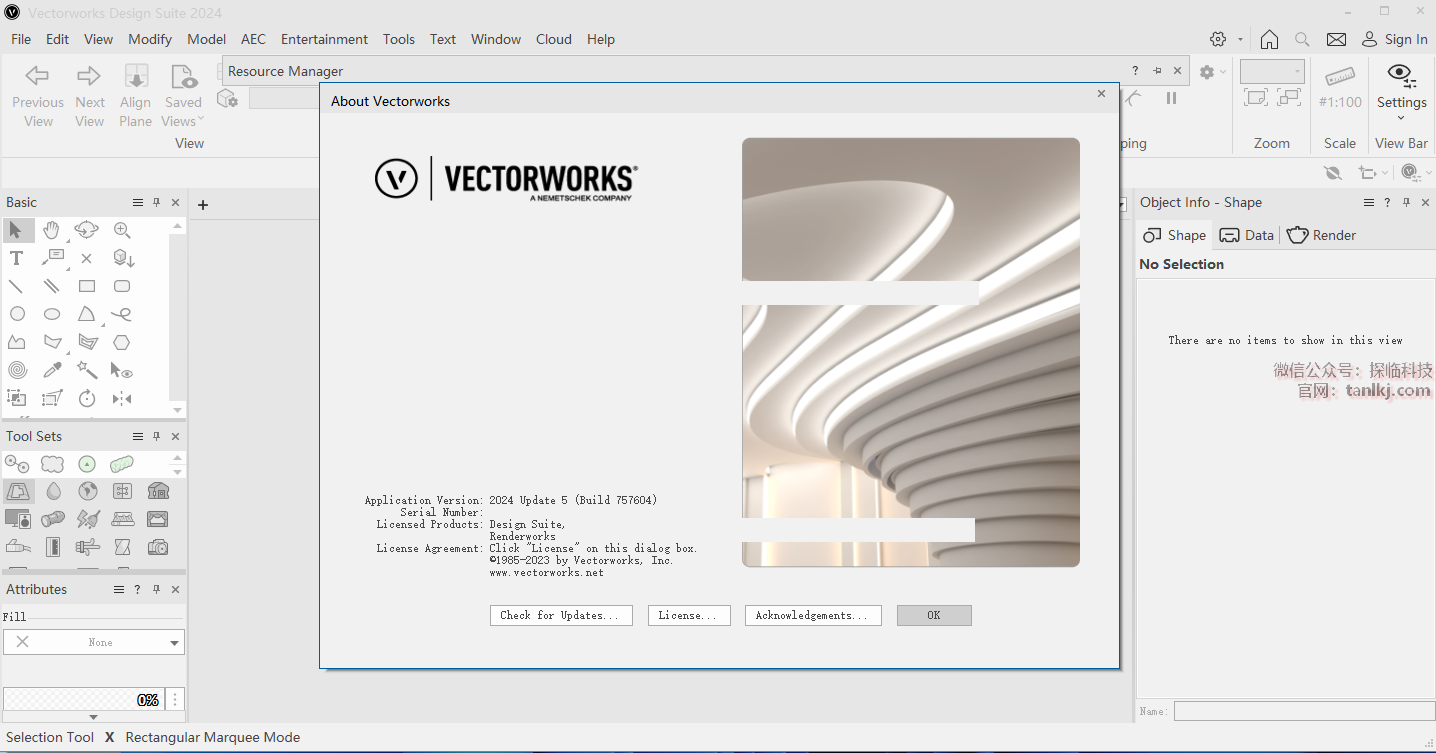Pin the Basic tool palette

coord(156,202)
